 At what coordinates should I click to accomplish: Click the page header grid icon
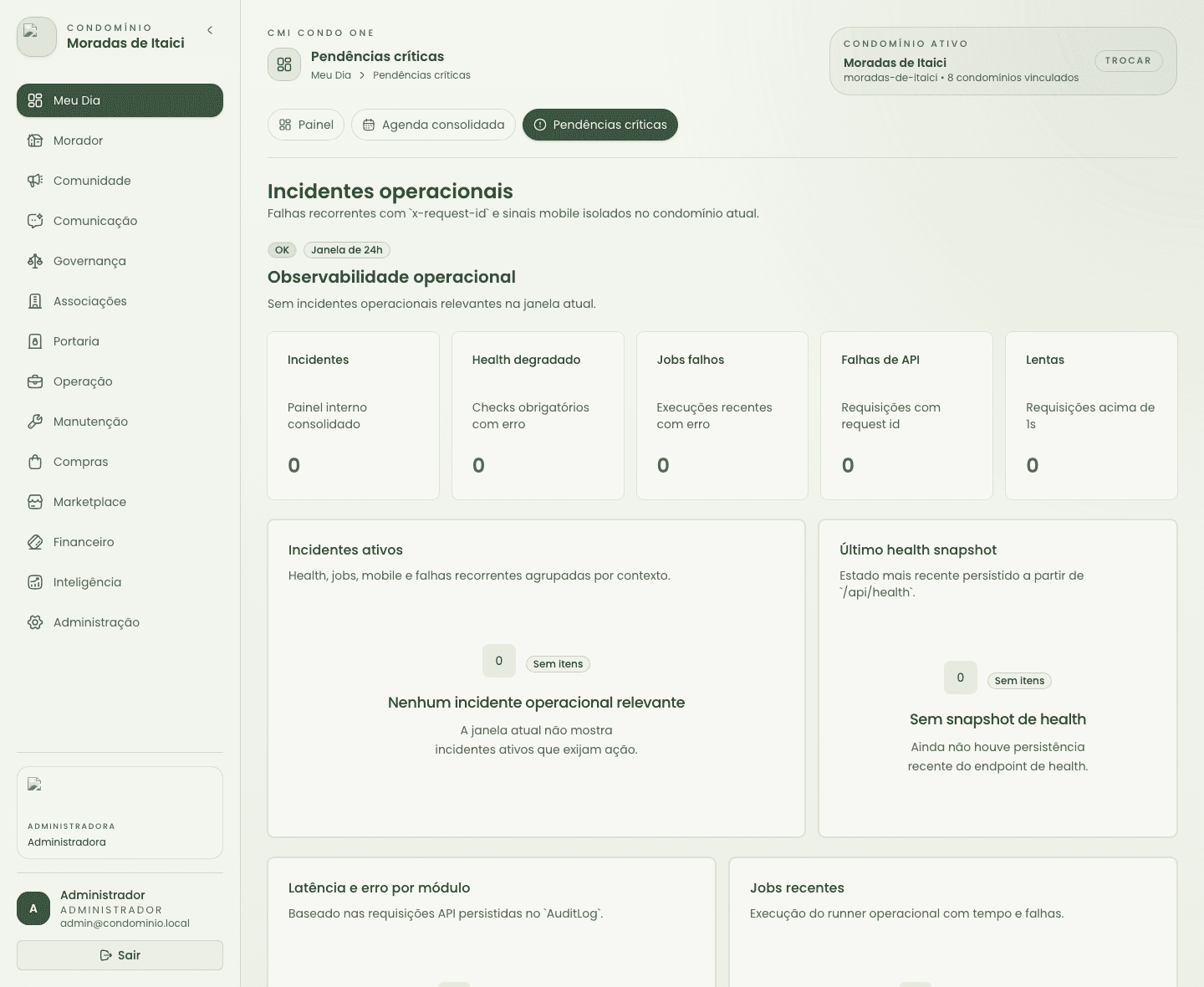click(x=284, y=64)
